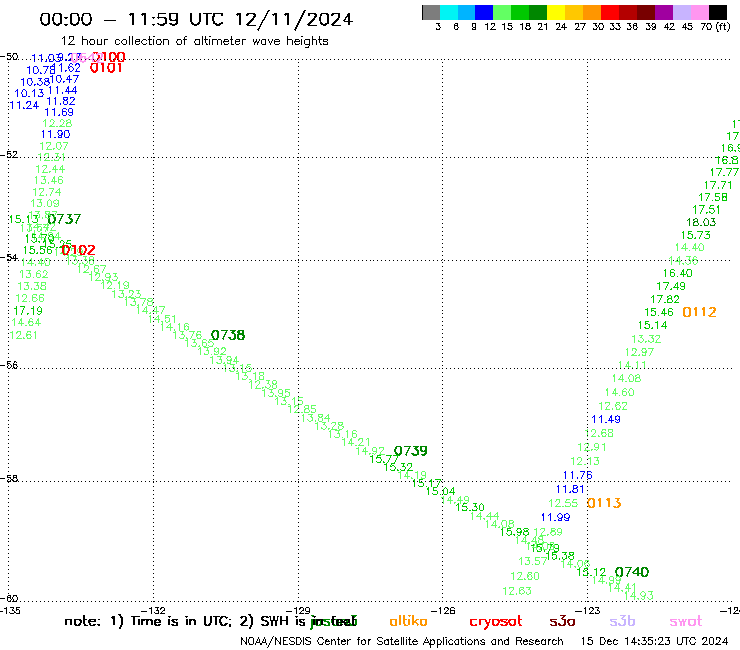This screenshot has height=650, width=740.
Task: Click the NOAA/NESDIS credit line in the footer
Action: 402,642
